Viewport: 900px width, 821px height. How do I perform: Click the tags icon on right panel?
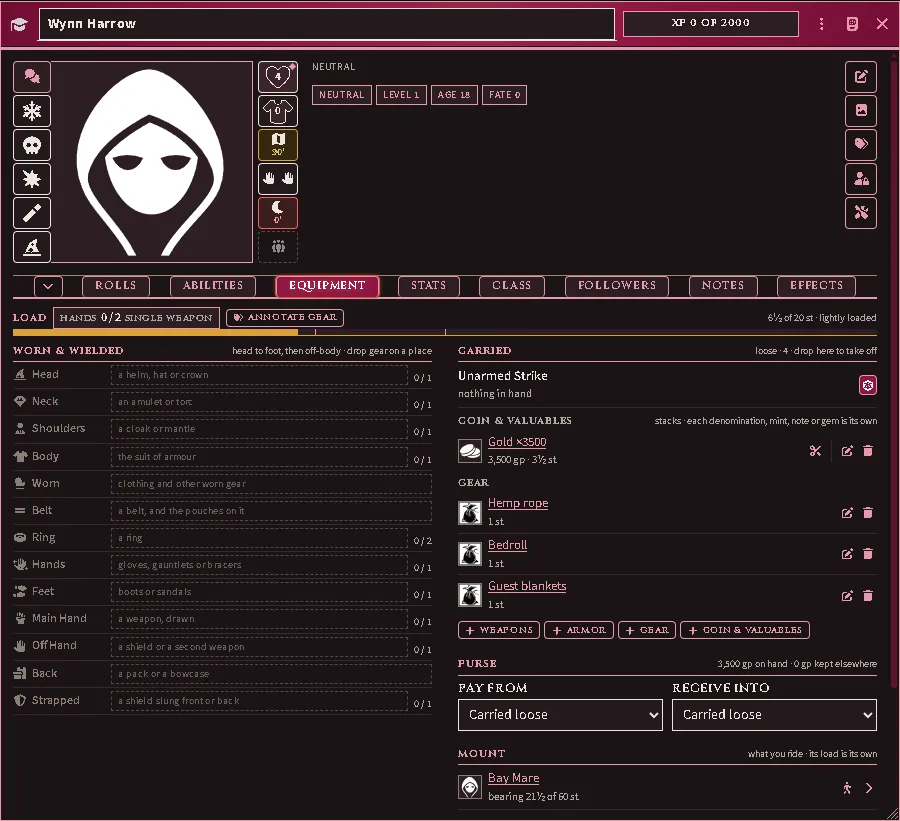(x=861, y=144)
